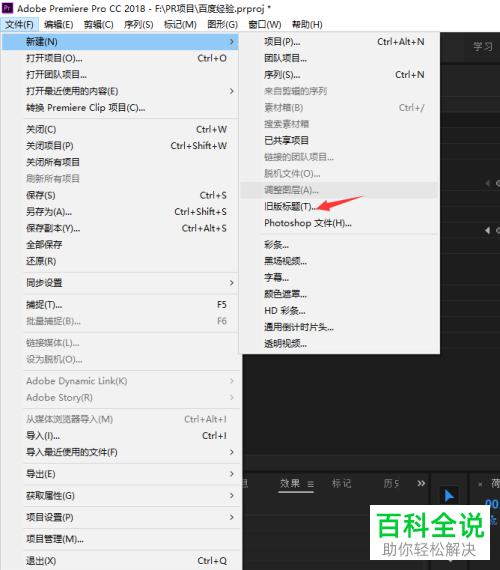Viewport: 500px width, 570px height.
Task: Open the 标记(M) menu
Action: [x=180, y=25]
